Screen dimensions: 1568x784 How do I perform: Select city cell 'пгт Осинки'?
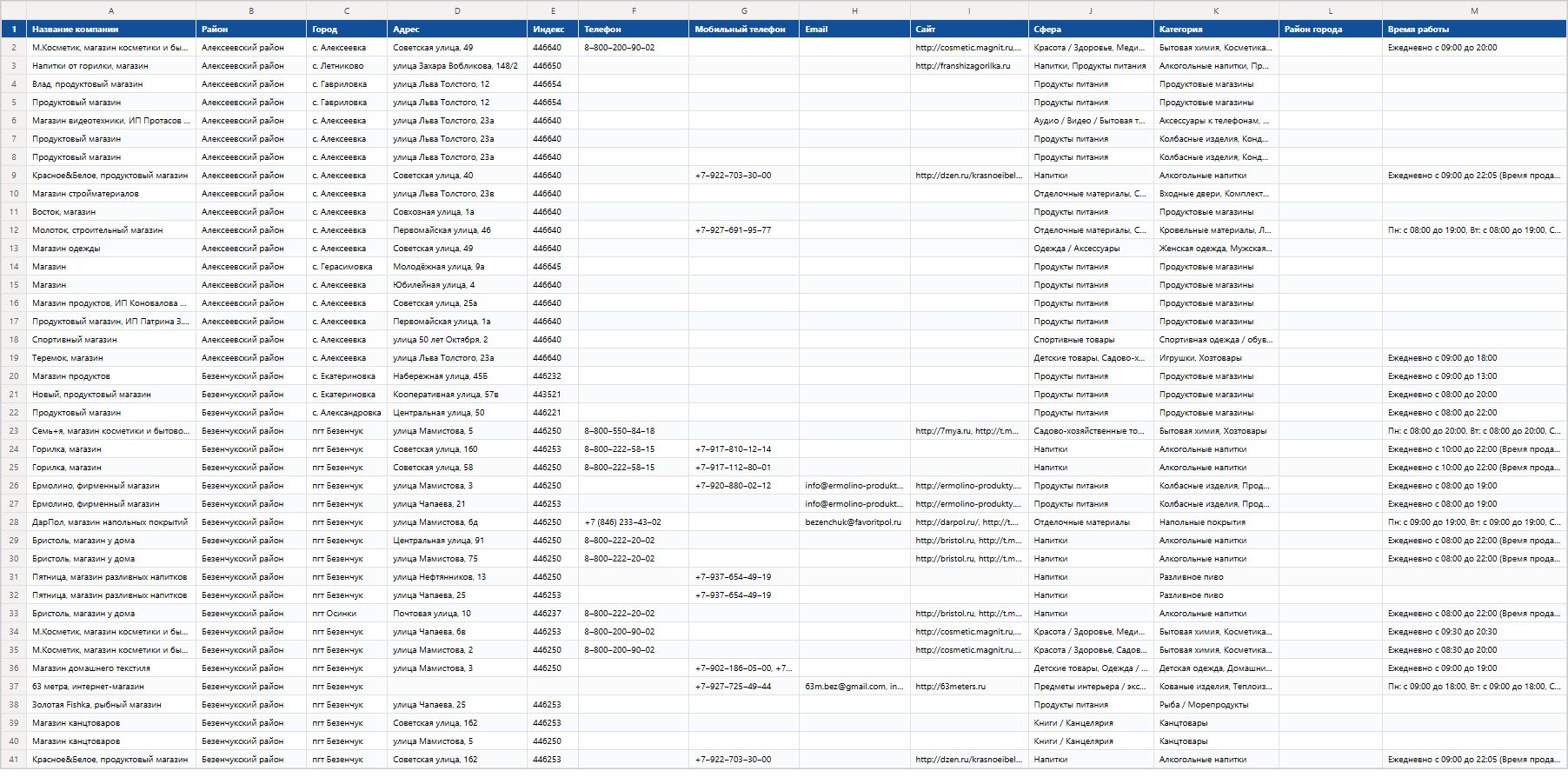[347, 614]
